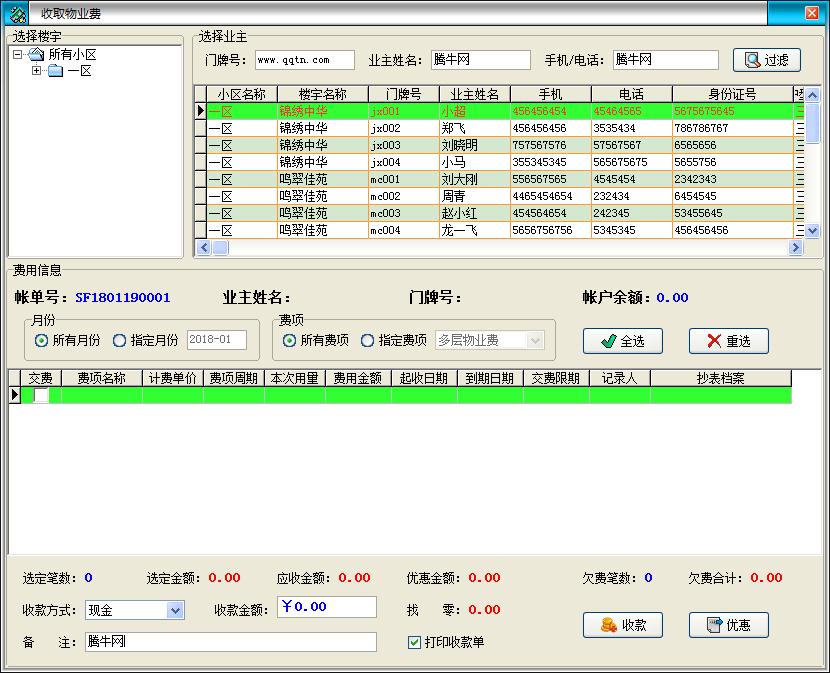
Task: Click 业主姓名 column header in owner table
Action: coord(474,94)
